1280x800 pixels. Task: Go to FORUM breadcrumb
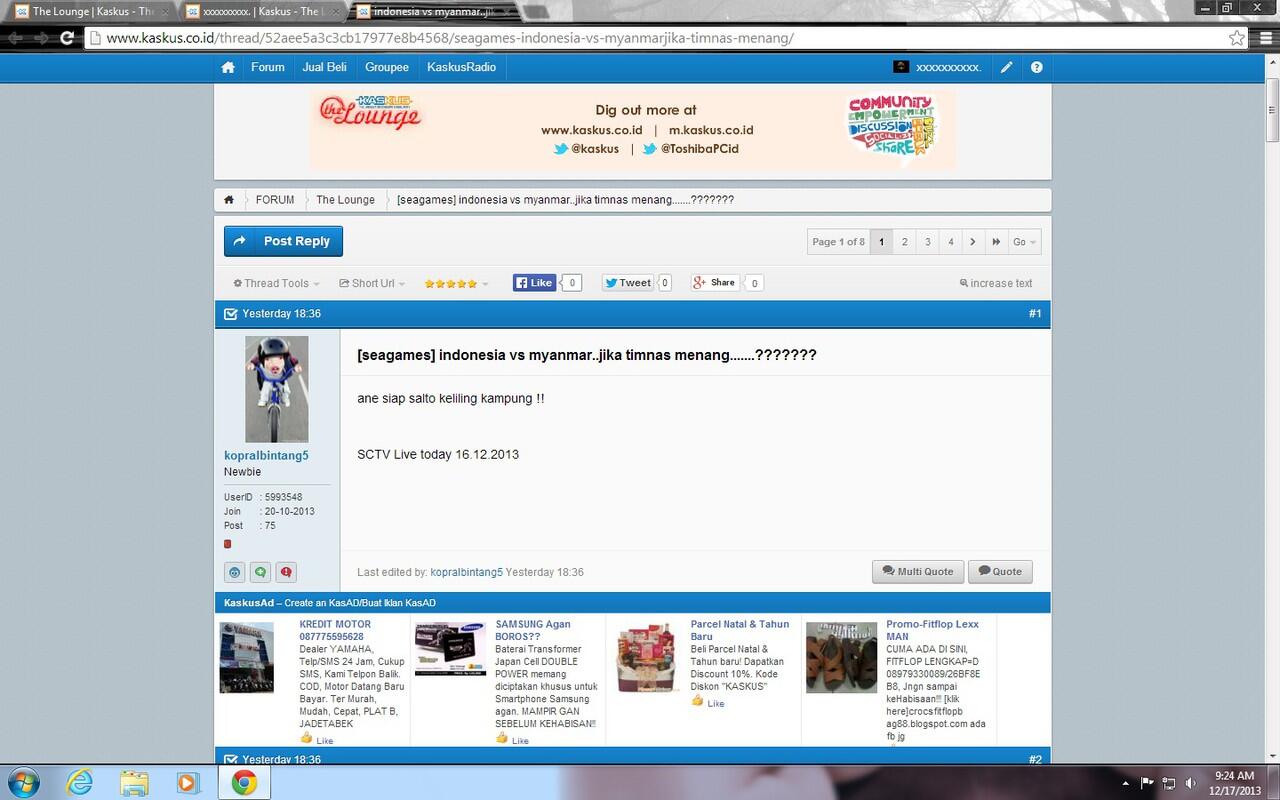click(x=275, y=200)
